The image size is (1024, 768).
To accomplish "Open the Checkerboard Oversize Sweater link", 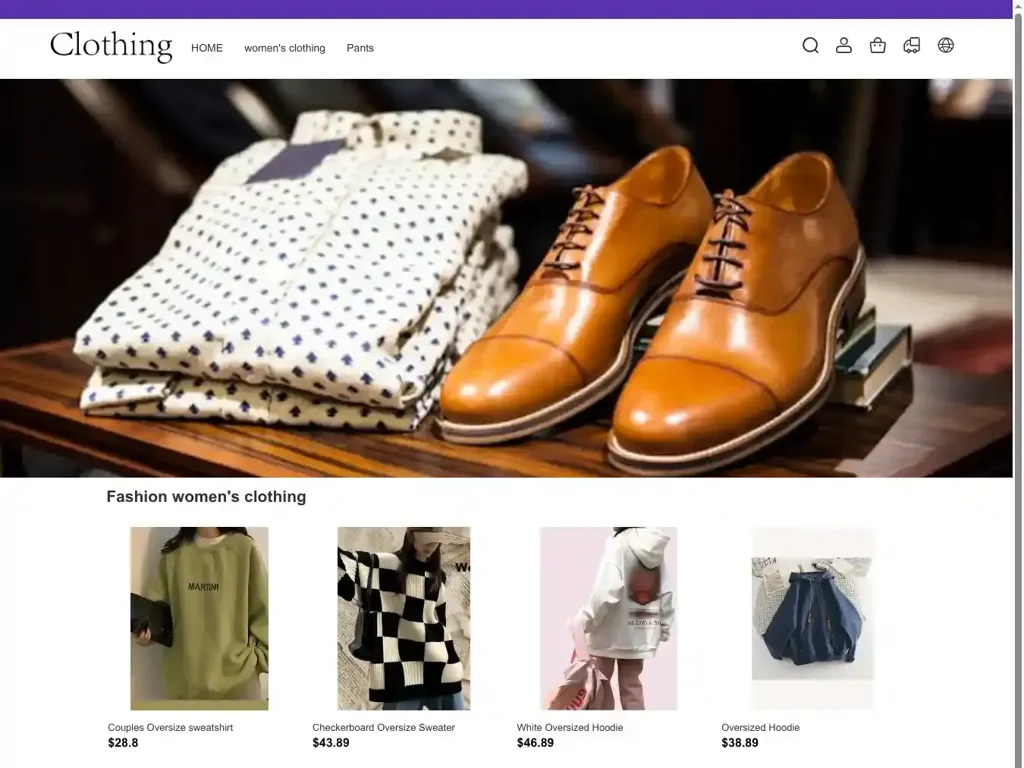I will tap(384, 727).
